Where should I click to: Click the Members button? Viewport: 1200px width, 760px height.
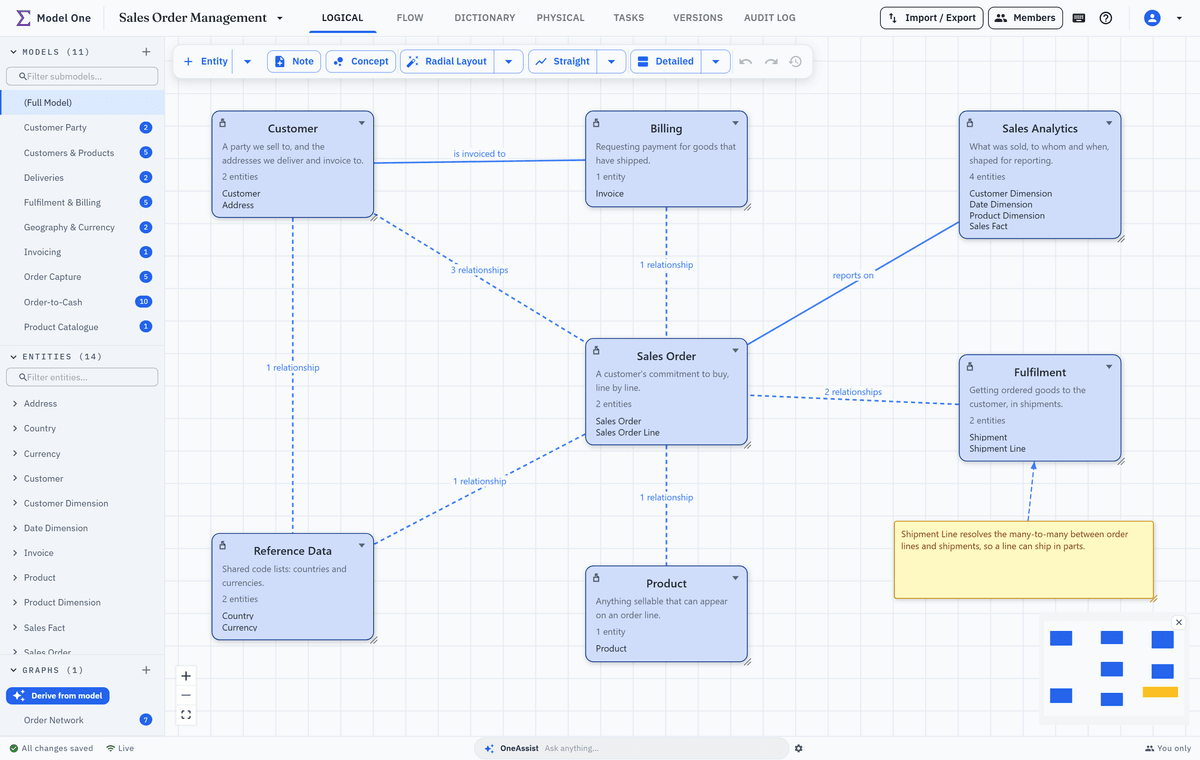tap(1025, 18)
